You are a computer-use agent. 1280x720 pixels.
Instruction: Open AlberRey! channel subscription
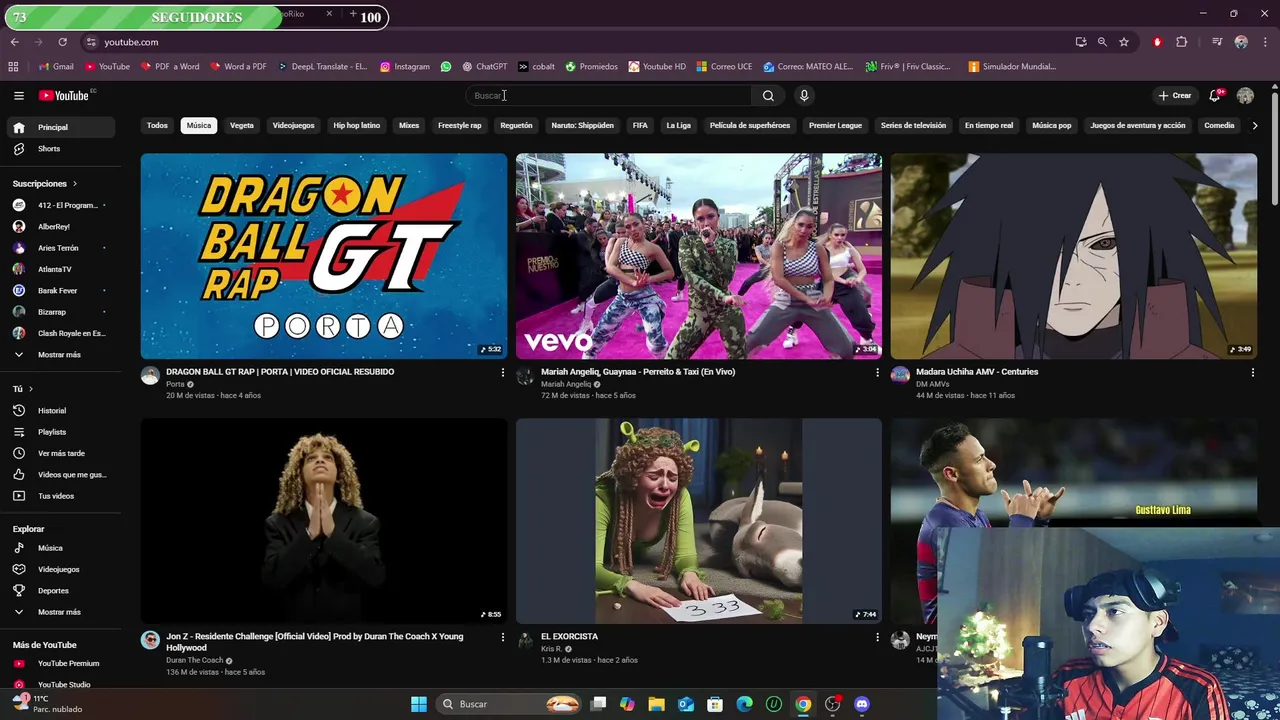coord(60,226)
